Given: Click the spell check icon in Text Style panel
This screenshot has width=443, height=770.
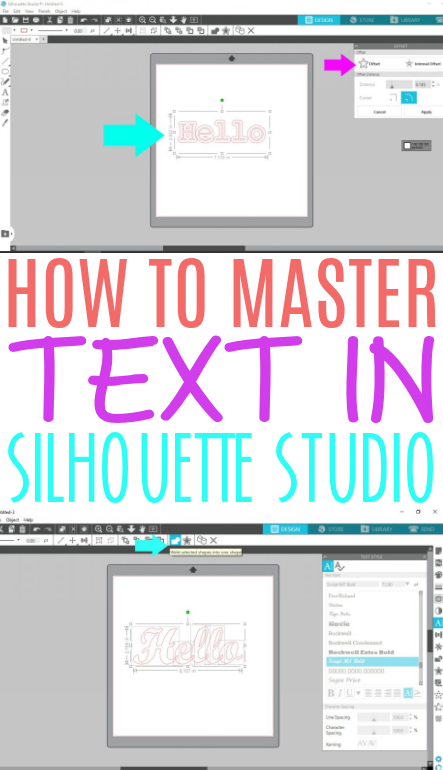Looking at the screenshot, I should [339, 566].
